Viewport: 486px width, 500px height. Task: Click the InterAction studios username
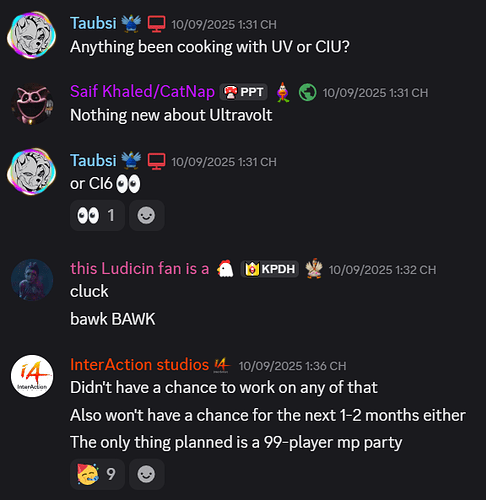pos(139,365)
